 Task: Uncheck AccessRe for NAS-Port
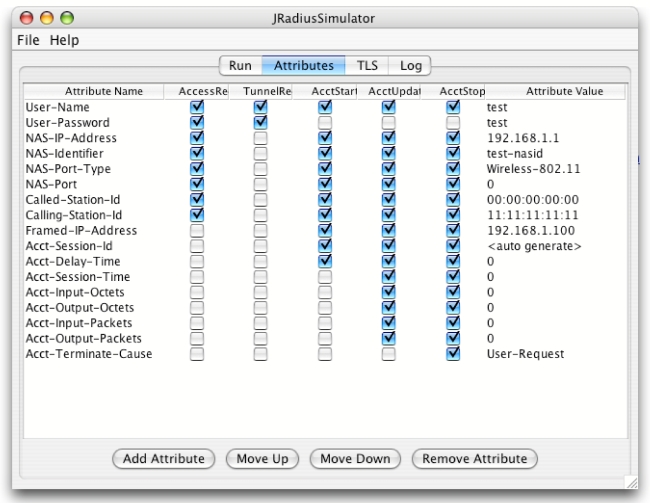(197, 184)
